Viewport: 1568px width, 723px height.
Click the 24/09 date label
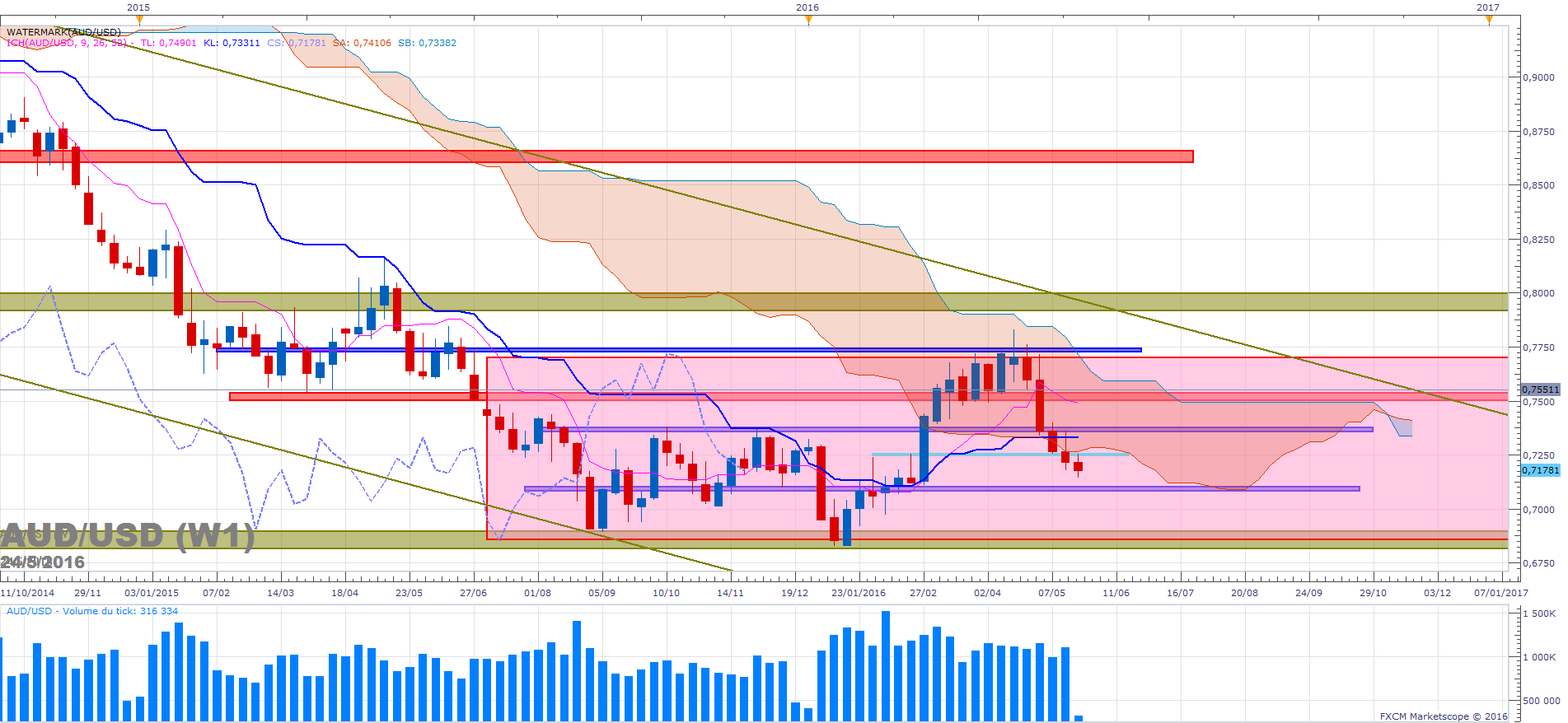1308,593
